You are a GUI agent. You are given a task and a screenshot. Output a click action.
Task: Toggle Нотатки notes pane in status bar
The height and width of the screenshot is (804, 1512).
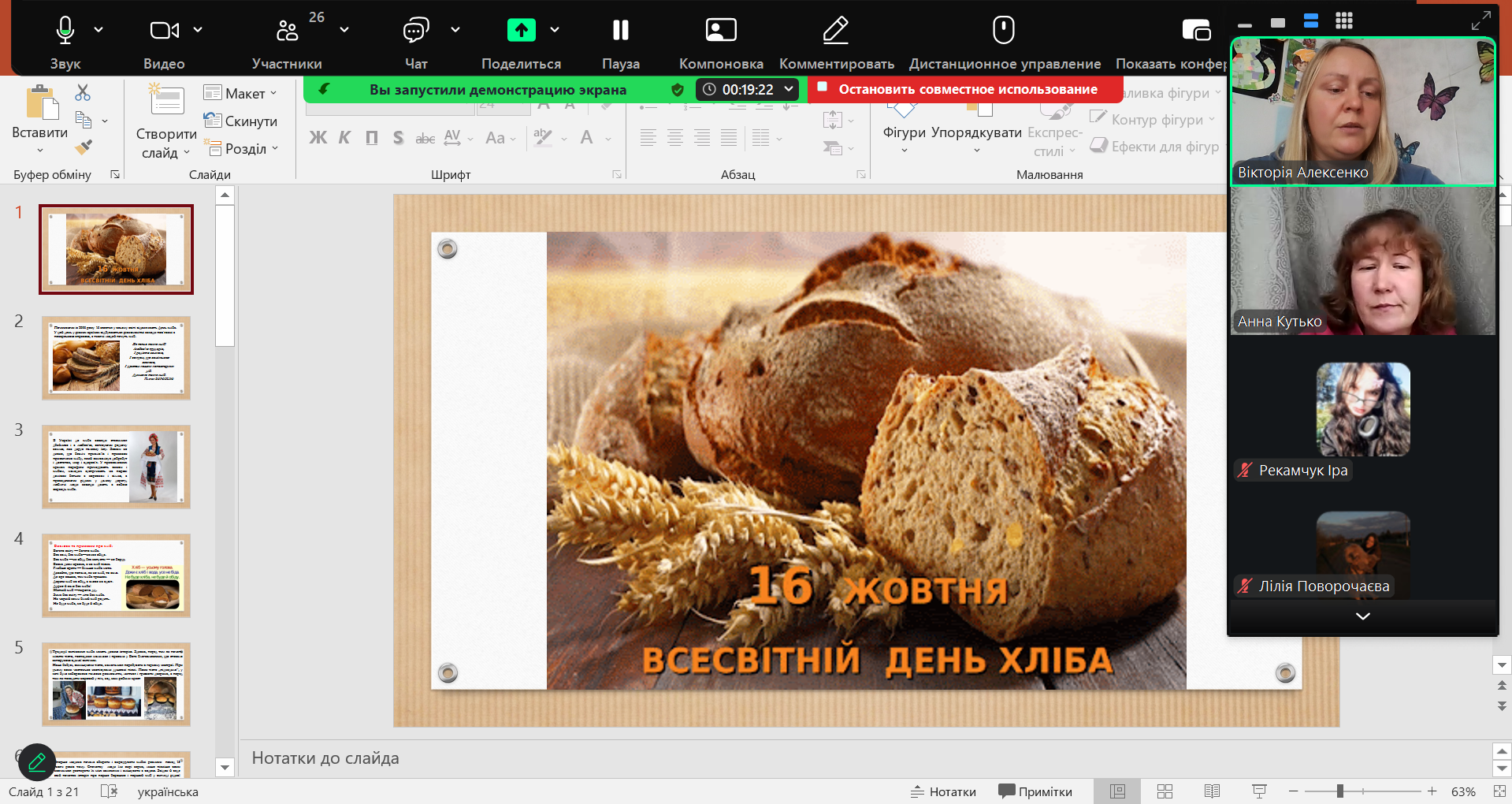tap(943, 791)
